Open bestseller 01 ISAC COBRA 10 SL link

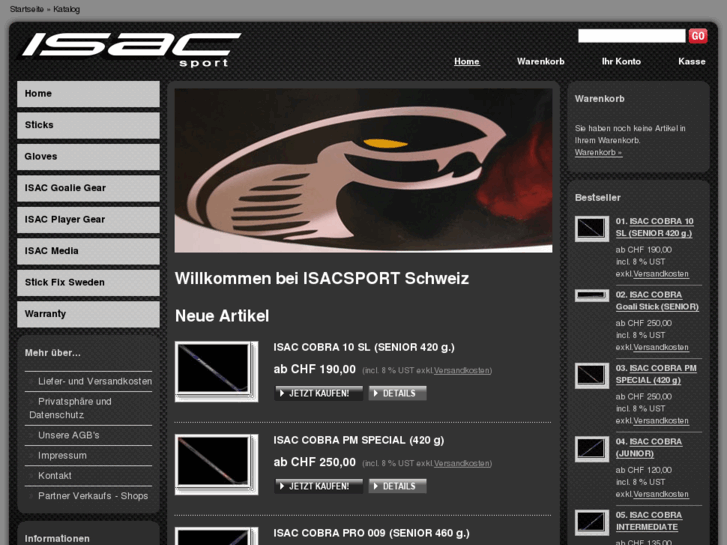pos(655,227)
